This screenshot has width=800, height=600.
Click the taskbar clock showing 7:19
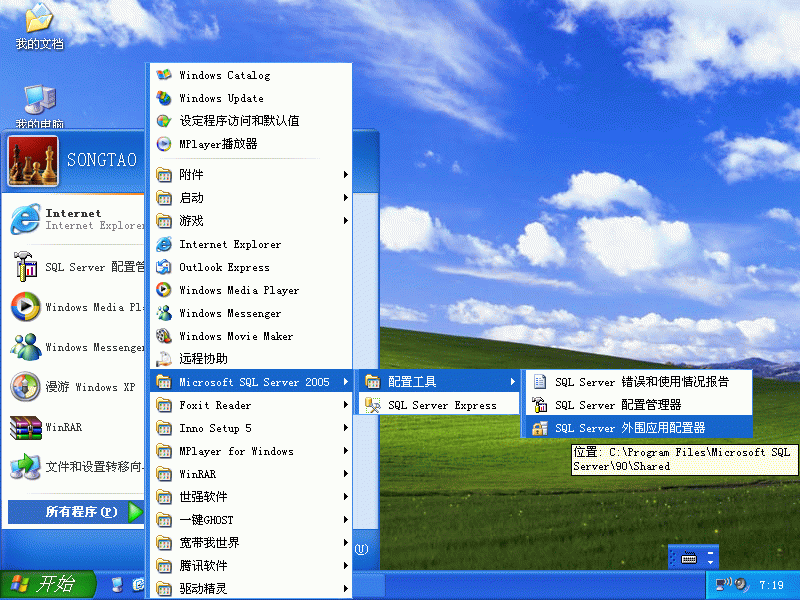pos(771,585)
